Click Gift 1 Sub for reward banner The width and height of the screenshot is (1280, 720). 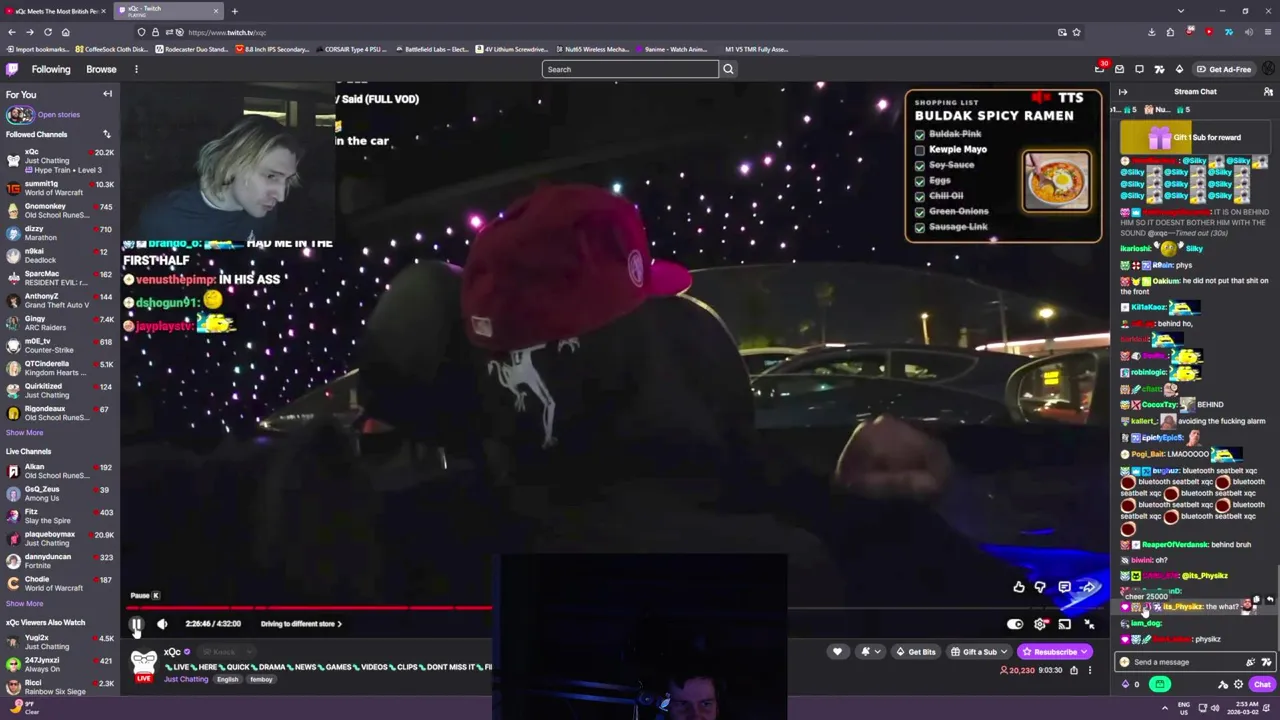1195,137
